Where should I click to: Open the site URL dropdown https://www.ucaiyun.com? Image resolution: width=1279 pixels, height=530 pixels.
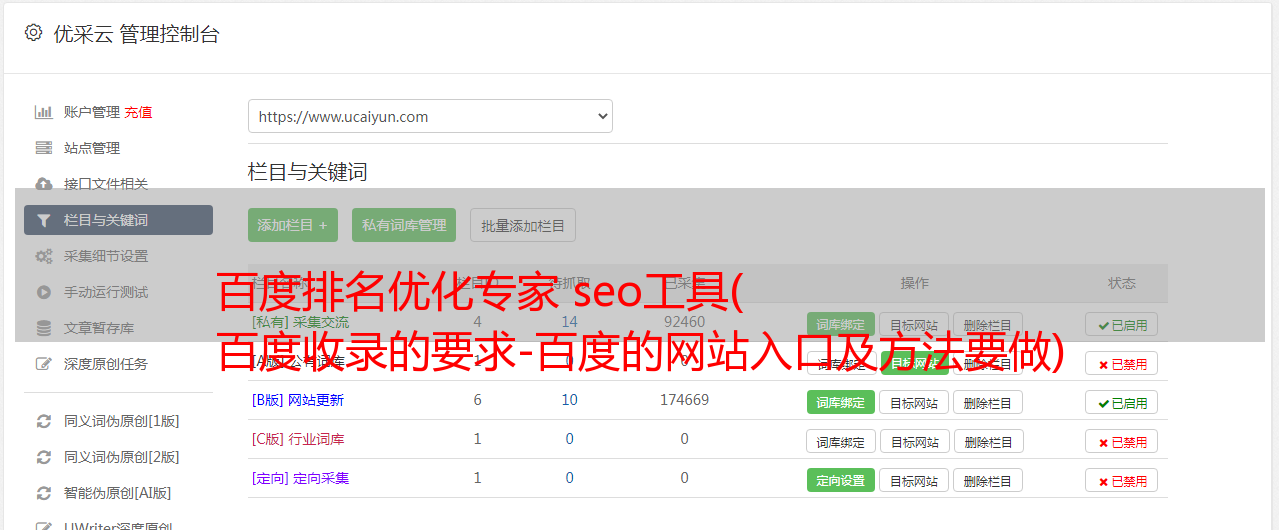coord(430,116)
